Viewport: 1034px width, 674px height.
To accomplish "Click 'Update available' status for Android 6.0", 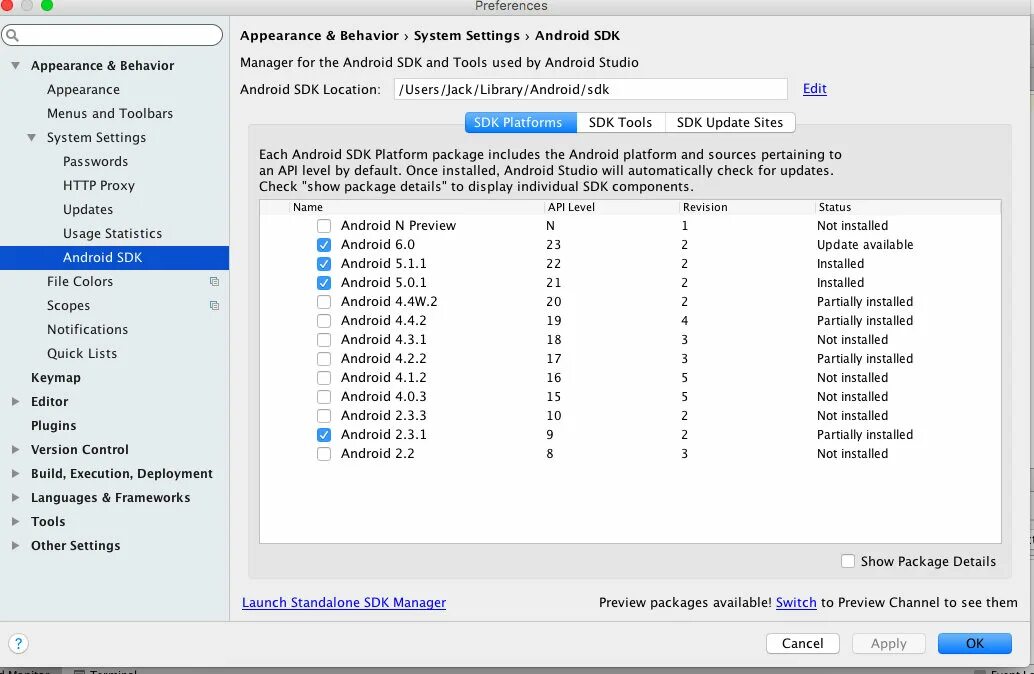I will [865, 245].
